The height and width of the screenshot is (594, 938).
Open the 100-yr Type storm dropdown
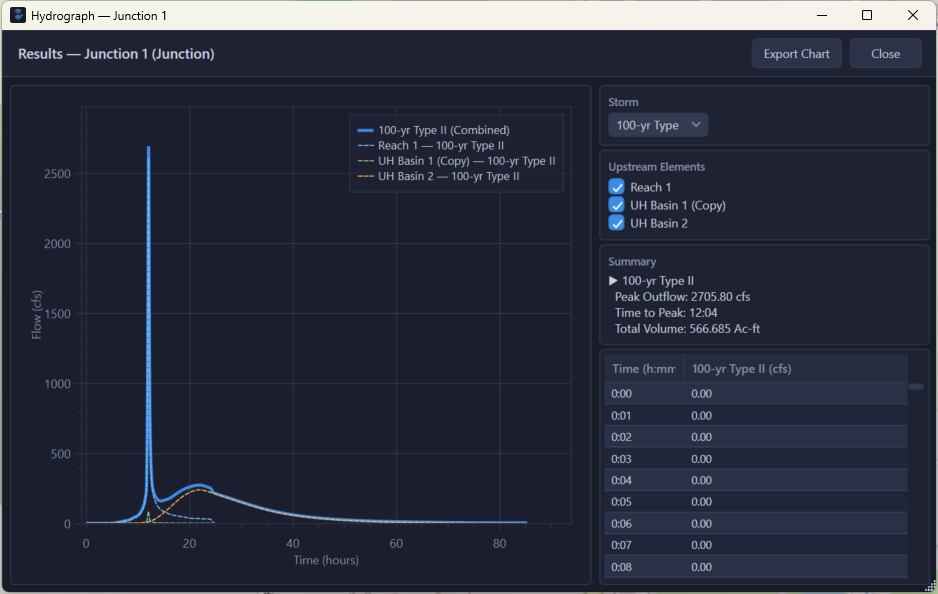(x=657, y=124)
